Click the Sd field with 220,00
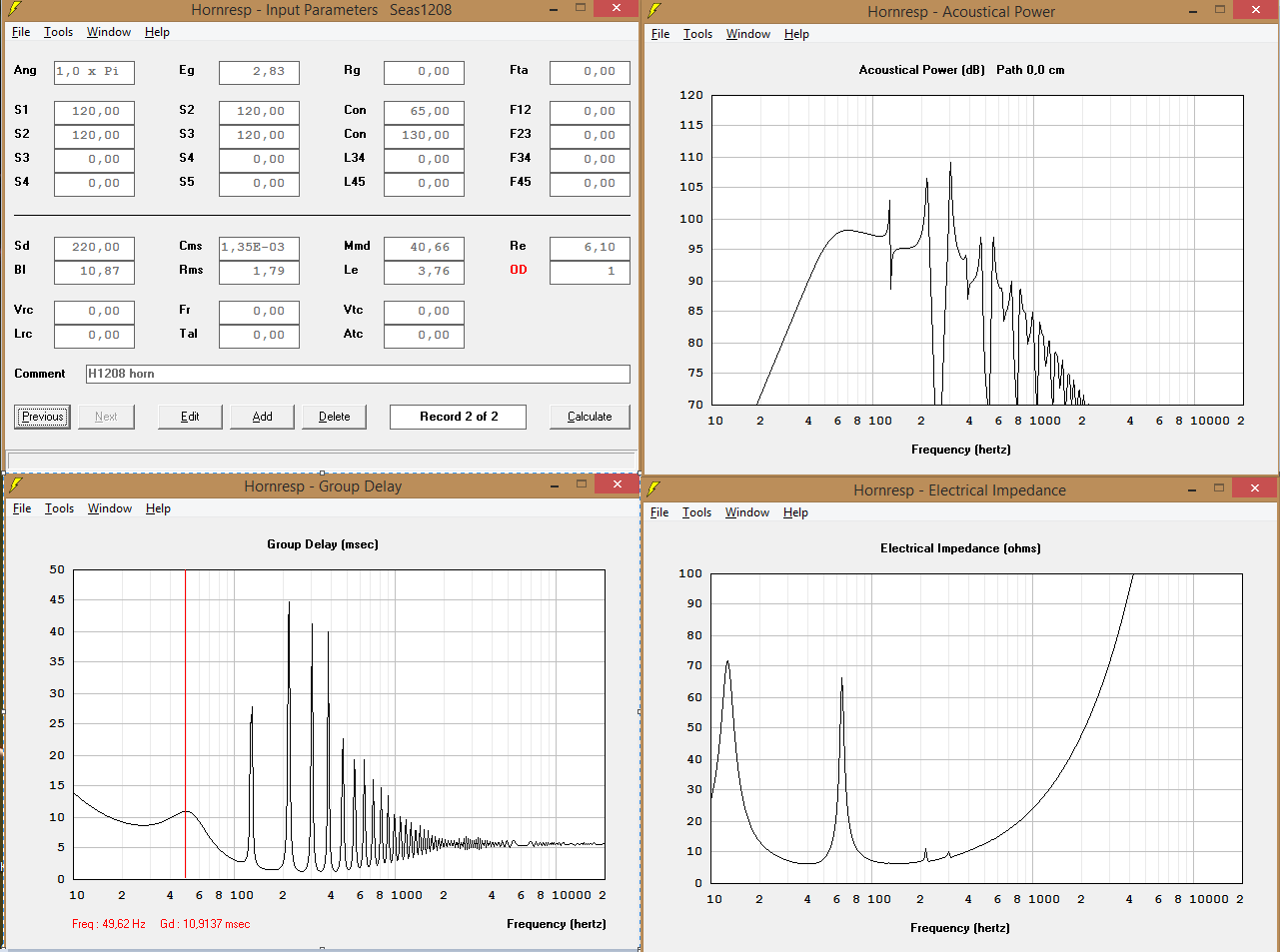Viewport: 1280px width, 952px height. click(x=94, y=248)
